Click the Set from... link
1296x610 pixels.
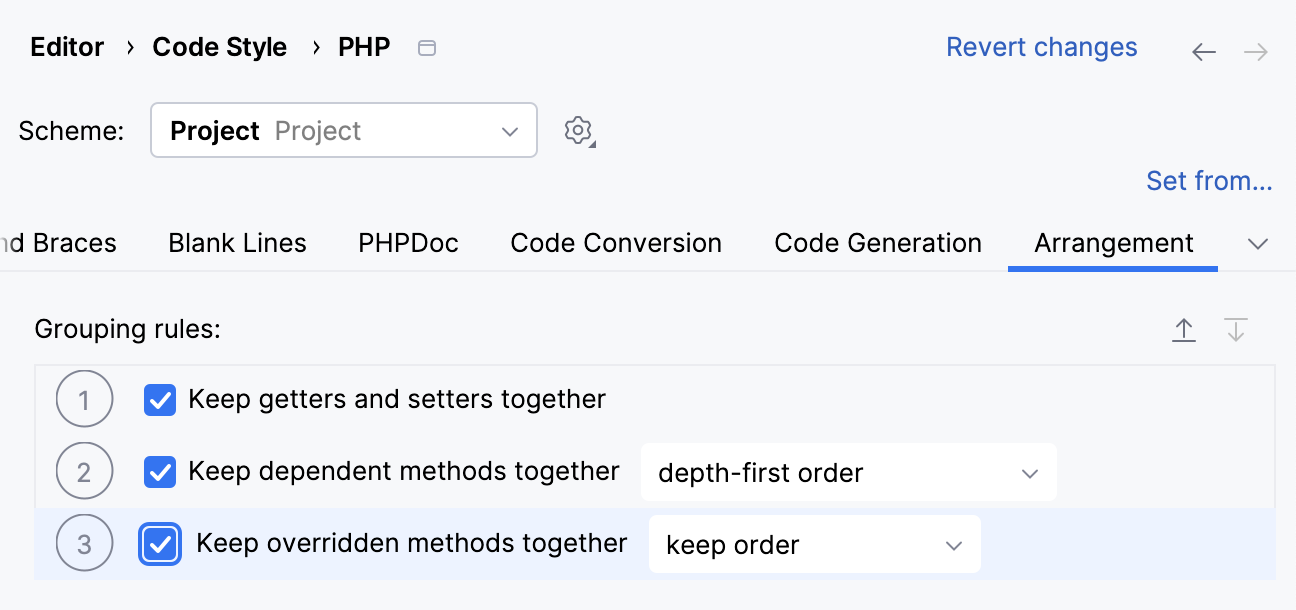click(1209, 181)
